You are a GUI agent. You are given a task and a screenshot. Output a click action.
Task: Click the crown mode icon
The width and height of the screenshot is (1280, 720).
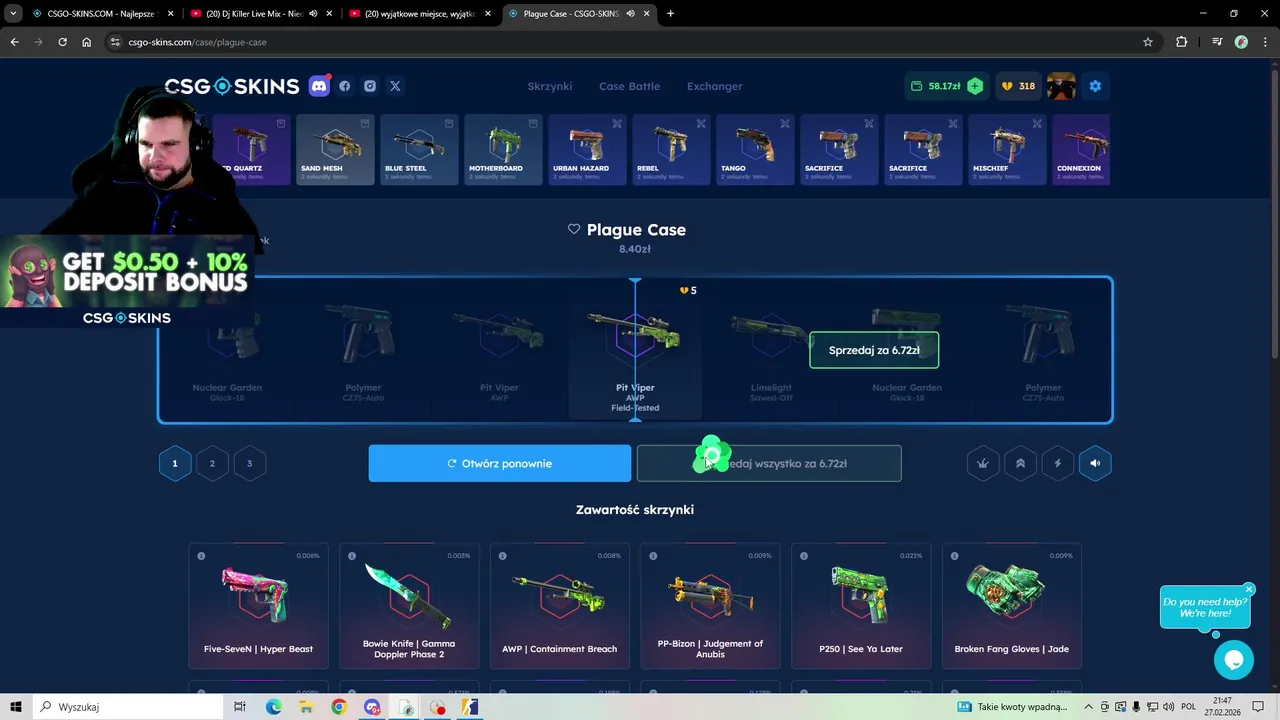click(x=983, y=463)
